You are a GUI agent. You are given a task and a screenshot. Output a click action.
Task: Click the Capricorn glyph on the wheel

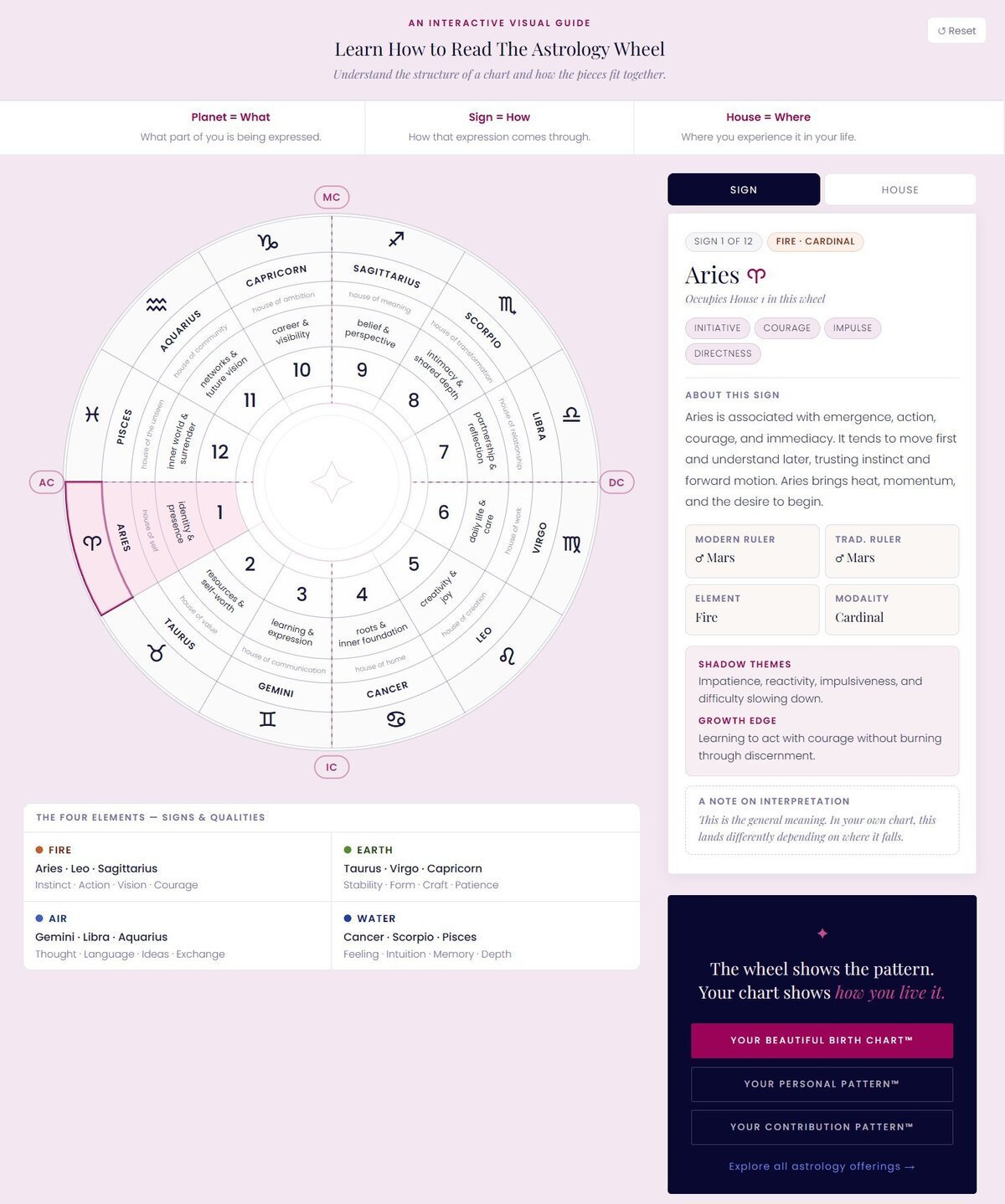(267, 242)
